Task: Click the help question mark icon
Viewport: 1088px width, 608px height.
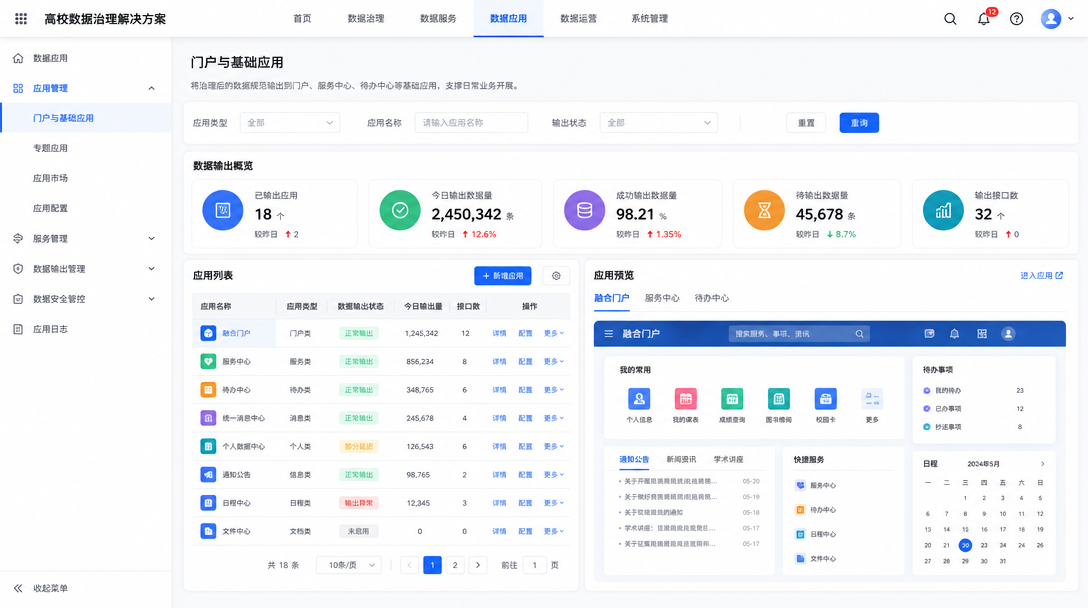Action: (x=1017, y=19)
